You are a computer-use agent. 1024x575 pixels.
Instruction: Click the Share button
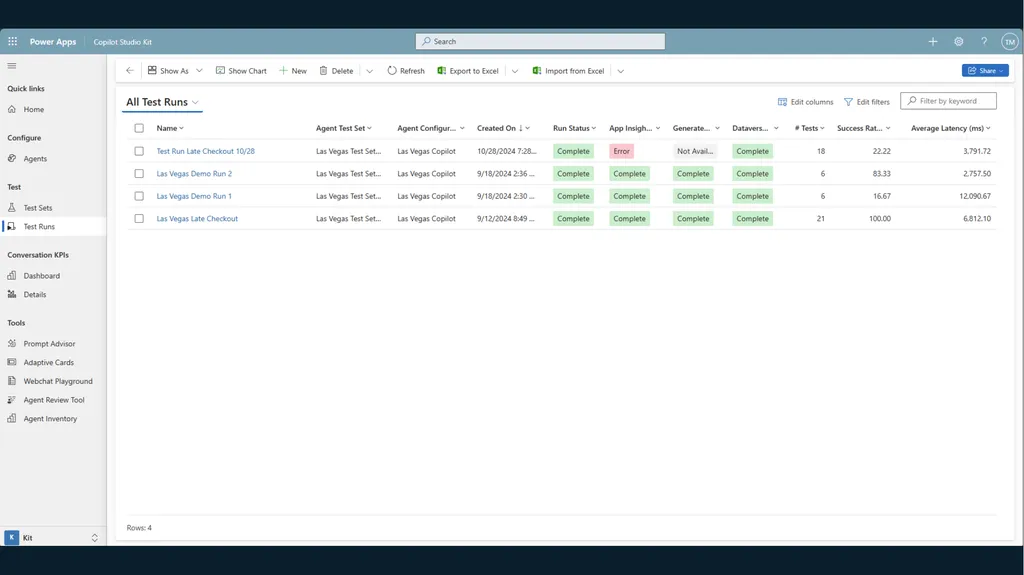tap(985, 71)
